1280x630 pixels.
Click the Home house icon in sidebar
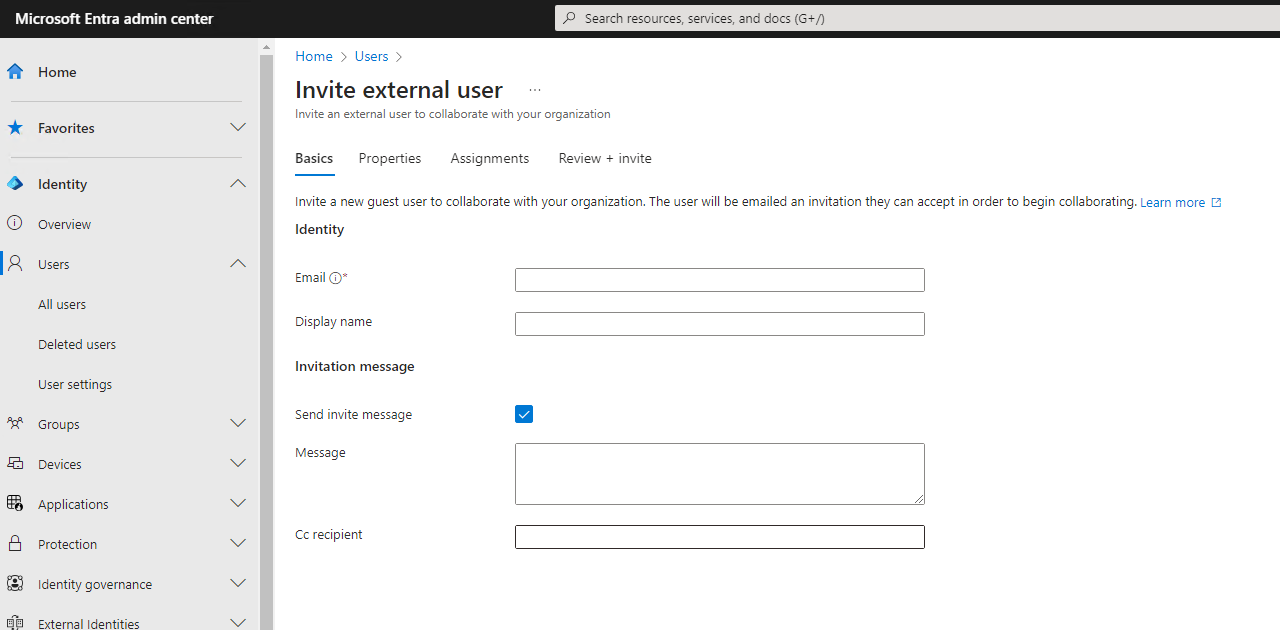(x=15, y=72)
